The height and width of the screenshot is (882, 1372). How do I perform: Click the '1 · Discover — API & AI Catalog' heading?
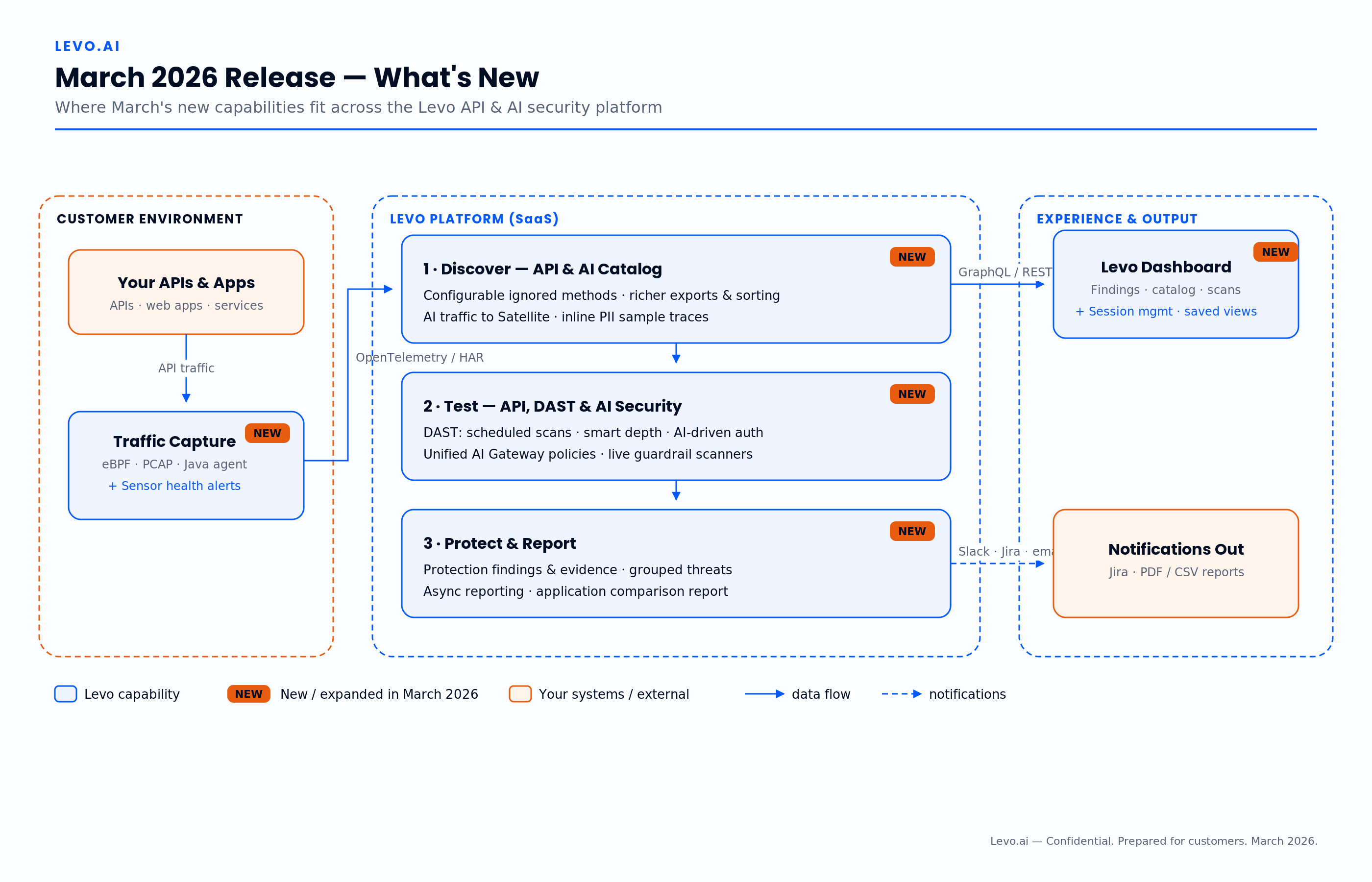(542, 269)
